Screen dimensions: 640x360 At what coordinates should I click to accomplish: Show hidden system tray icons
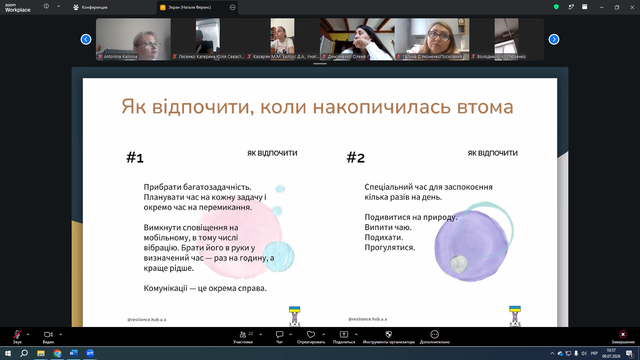[x=552, y=353]
